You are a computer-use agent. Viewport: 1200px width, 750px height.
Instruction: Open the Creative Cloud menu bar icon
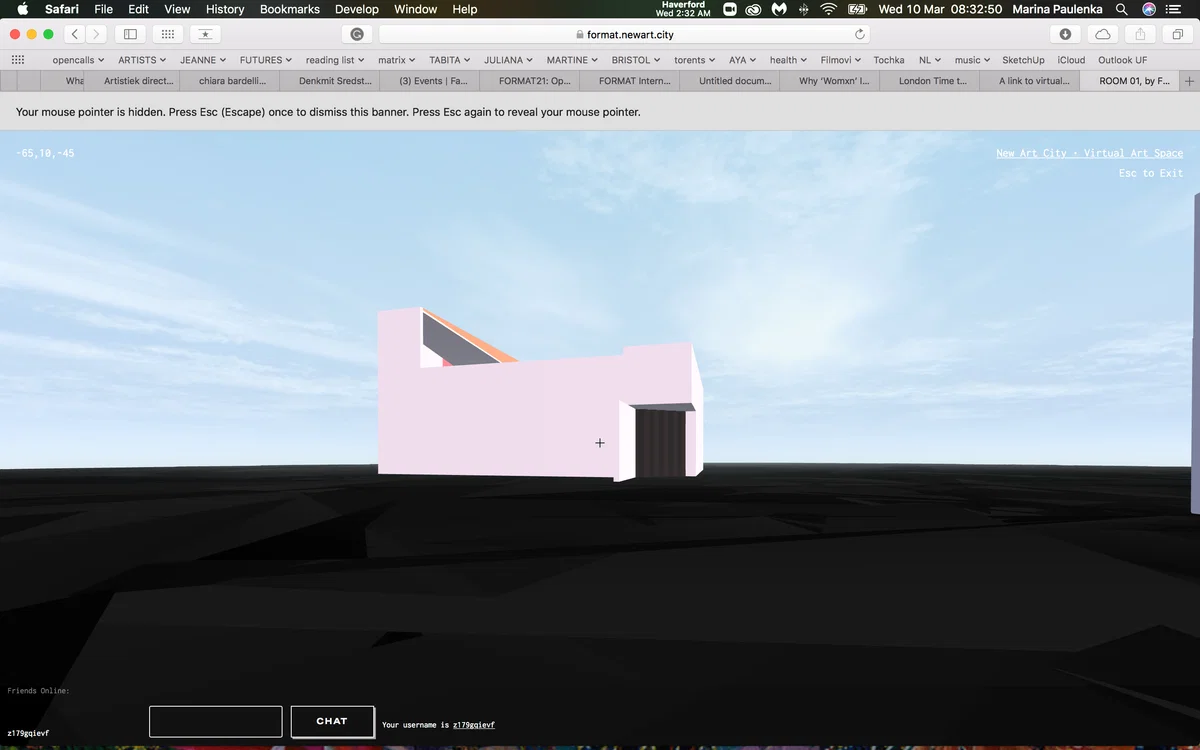[753, 9]
